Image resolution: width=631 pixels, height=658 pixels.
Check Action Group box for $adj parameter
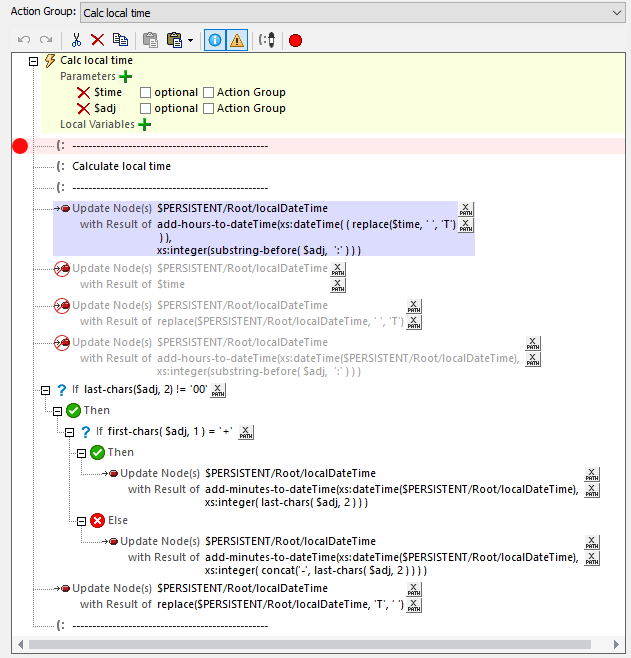click(x=208, y=108)
